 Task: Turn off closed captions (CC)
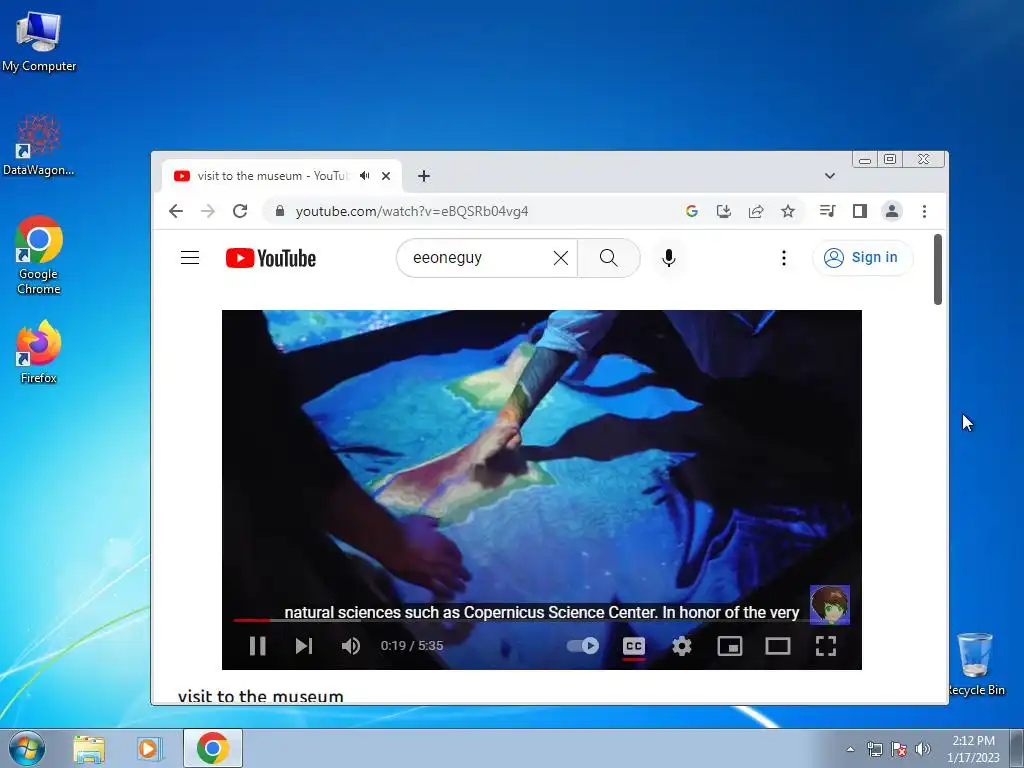[x=633, y=646]
